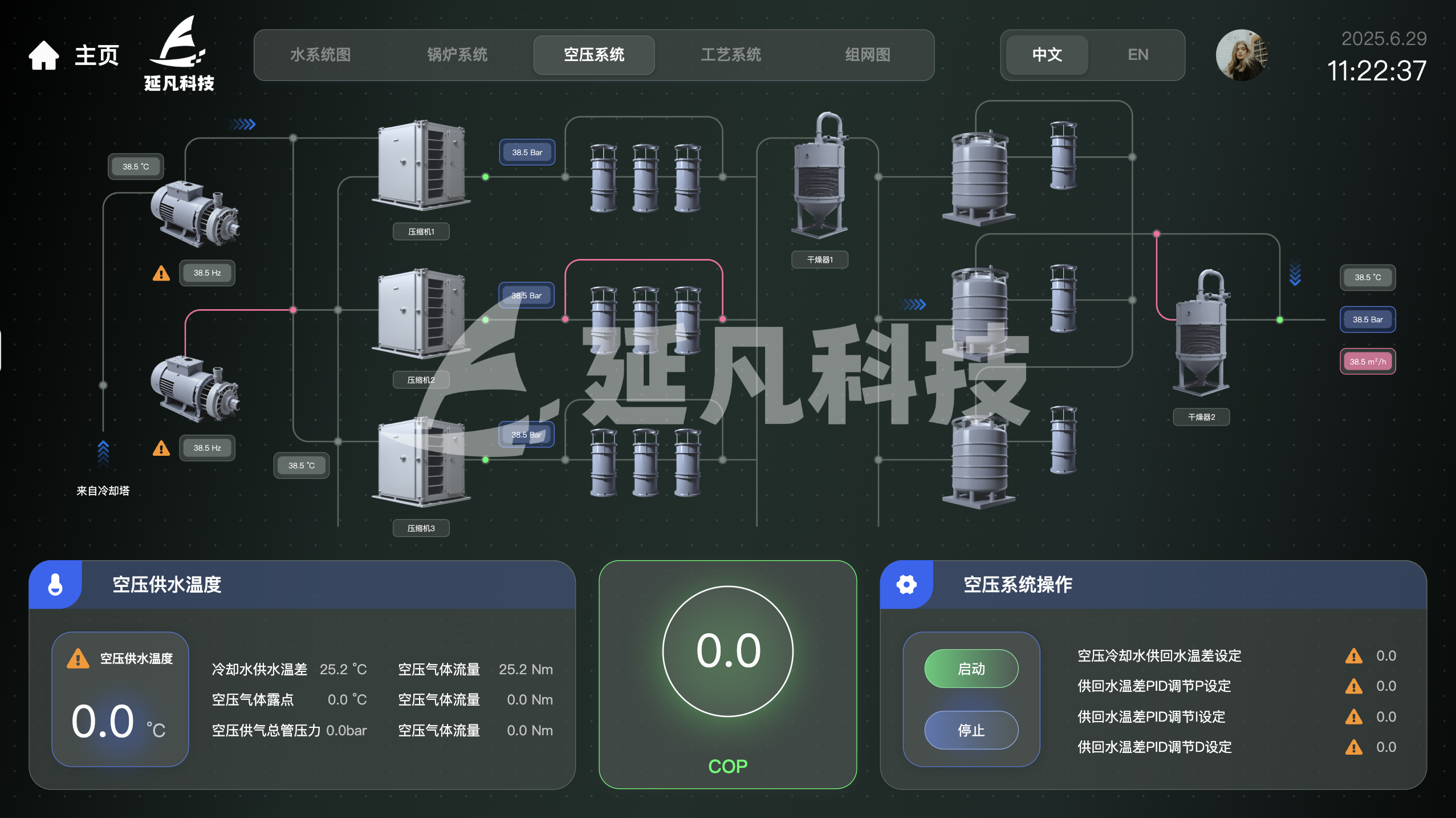Click the warning triangle beside upper pump's 38.5 Hz
This screenshot has width=1456, height=818.
(x=161, y=273)
